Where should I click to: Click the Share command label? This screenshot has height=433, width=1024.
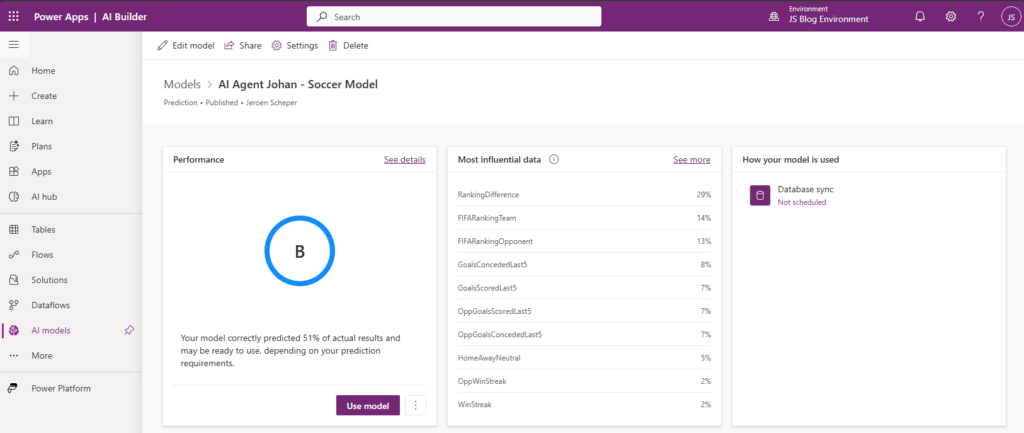pos(250,46)
